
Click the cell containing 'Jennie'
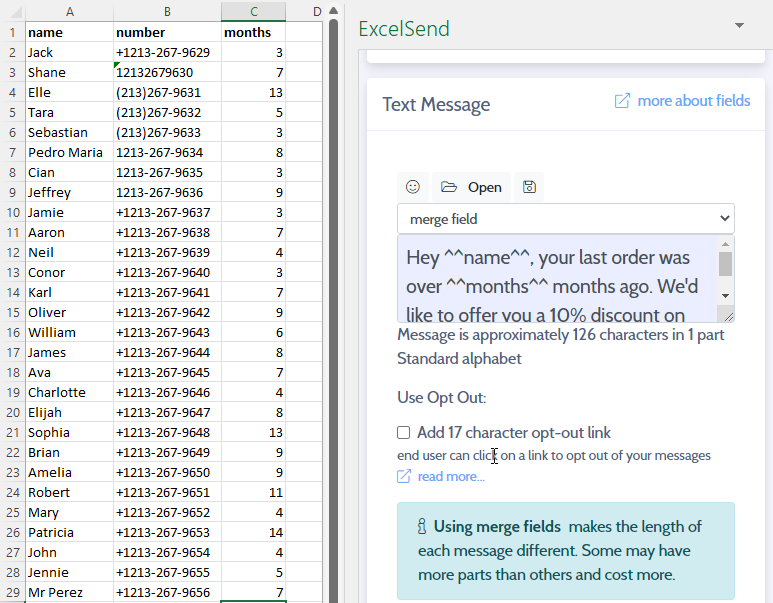70,572
